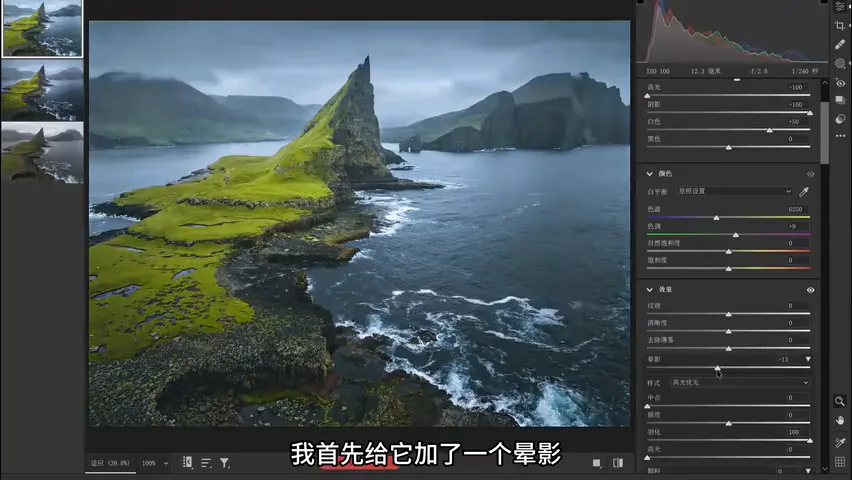
Task: Open the 白平衡 原照设置 dropdown
Action: point(735,191)
